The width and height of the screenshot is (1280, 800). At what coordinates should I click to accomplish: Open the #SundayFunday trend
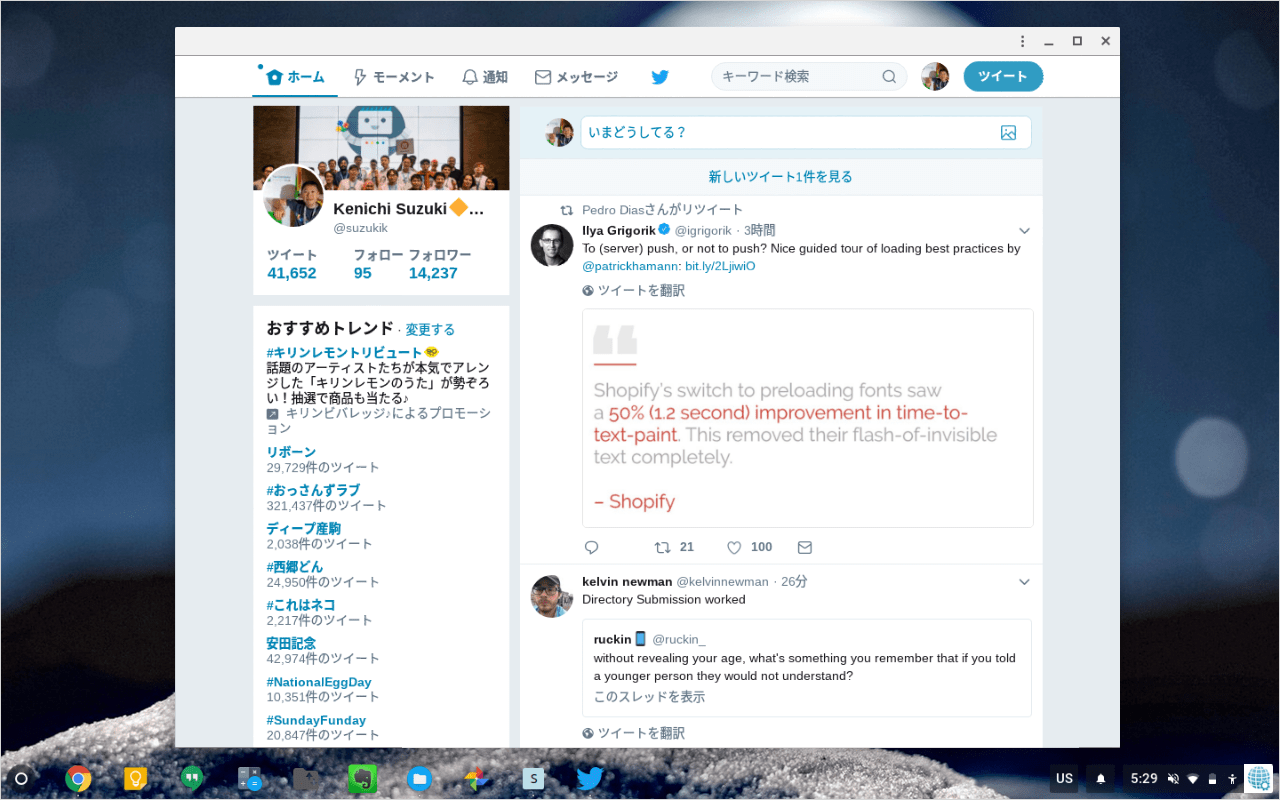point(316,720)
